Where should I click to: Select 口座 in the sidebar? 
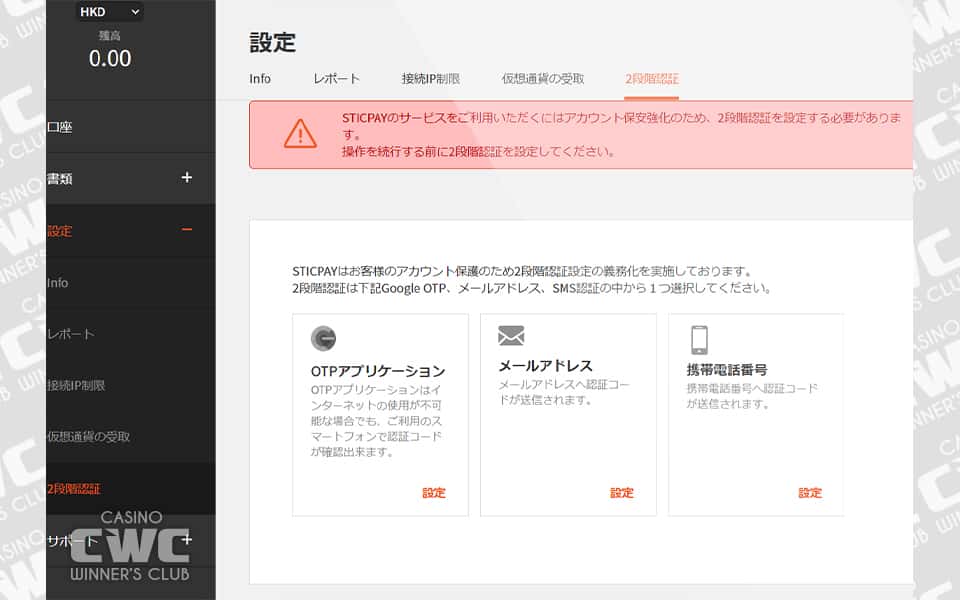coord(59,127)
